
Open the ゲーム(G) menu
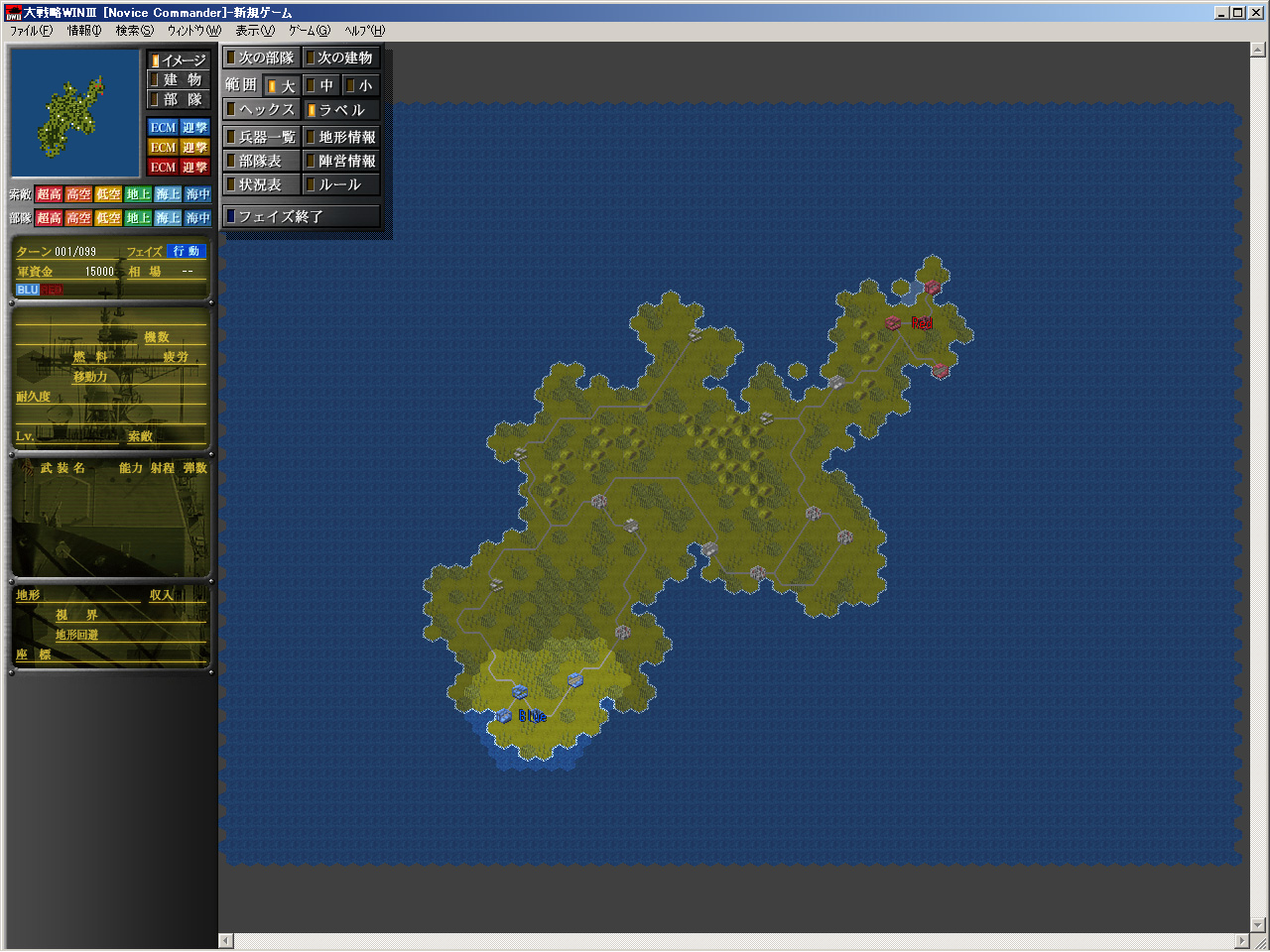click(x=310, y=31)
